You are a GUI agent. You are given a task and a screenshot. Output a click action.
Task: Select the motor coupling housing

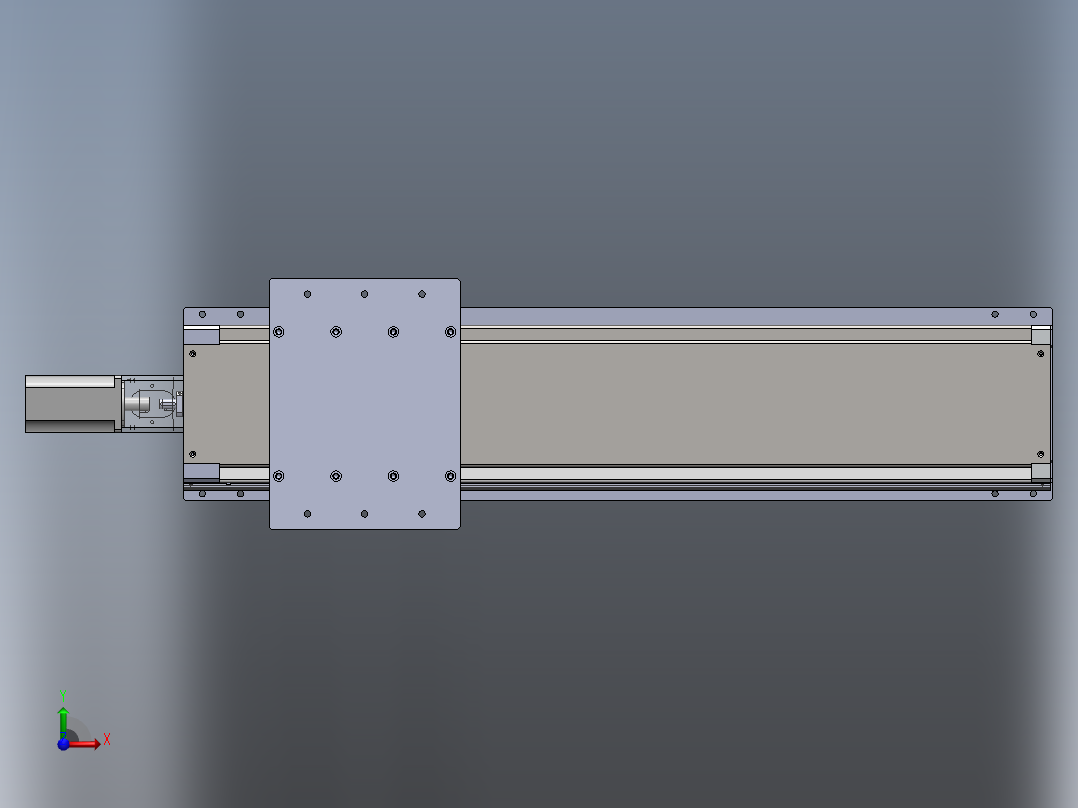point(152,404)
